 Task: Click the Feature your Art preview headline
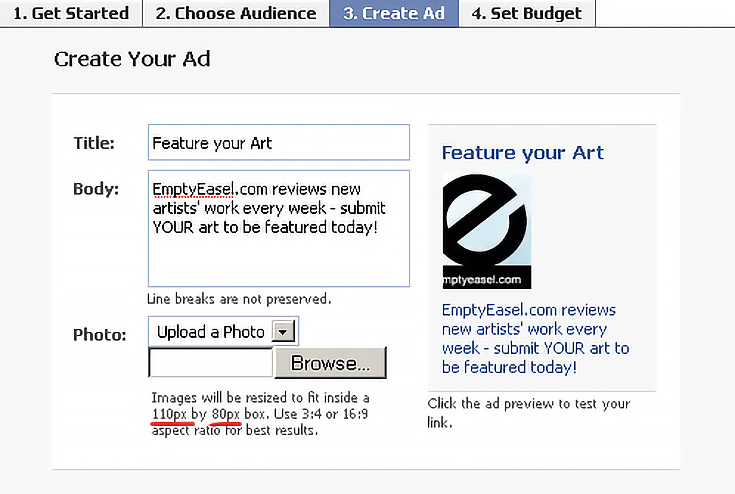point(523,153)
